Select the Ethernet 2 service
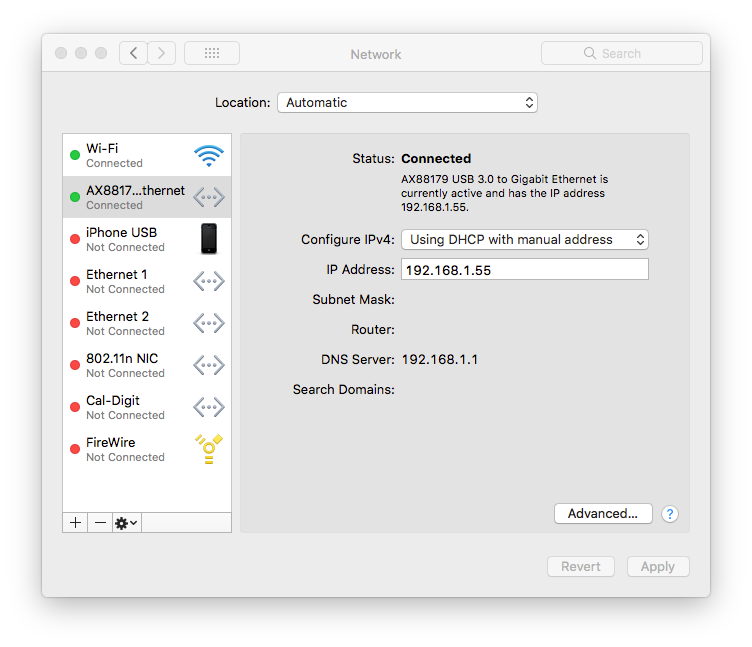This screenshot has height=647, width=752. click(147, 323)
